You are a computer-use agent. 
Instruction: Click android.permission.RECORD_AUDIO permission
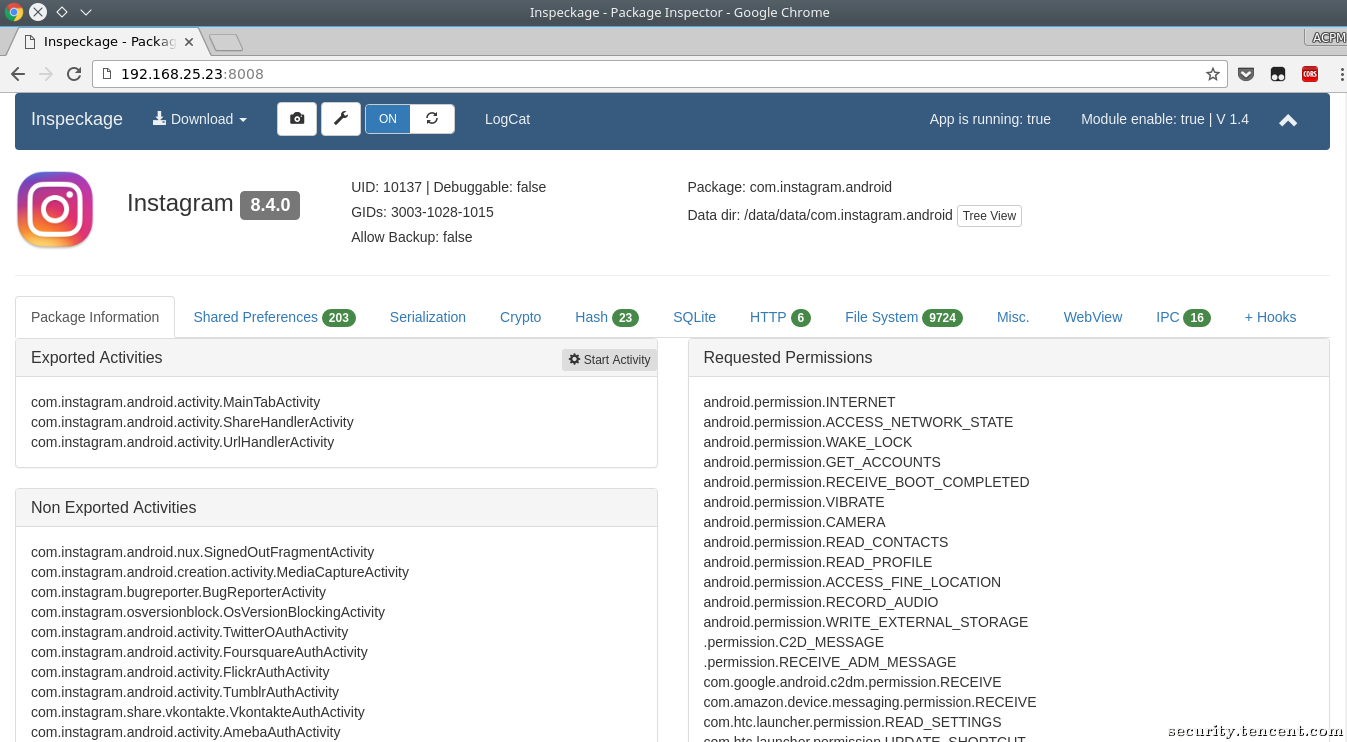pos(820,602)
